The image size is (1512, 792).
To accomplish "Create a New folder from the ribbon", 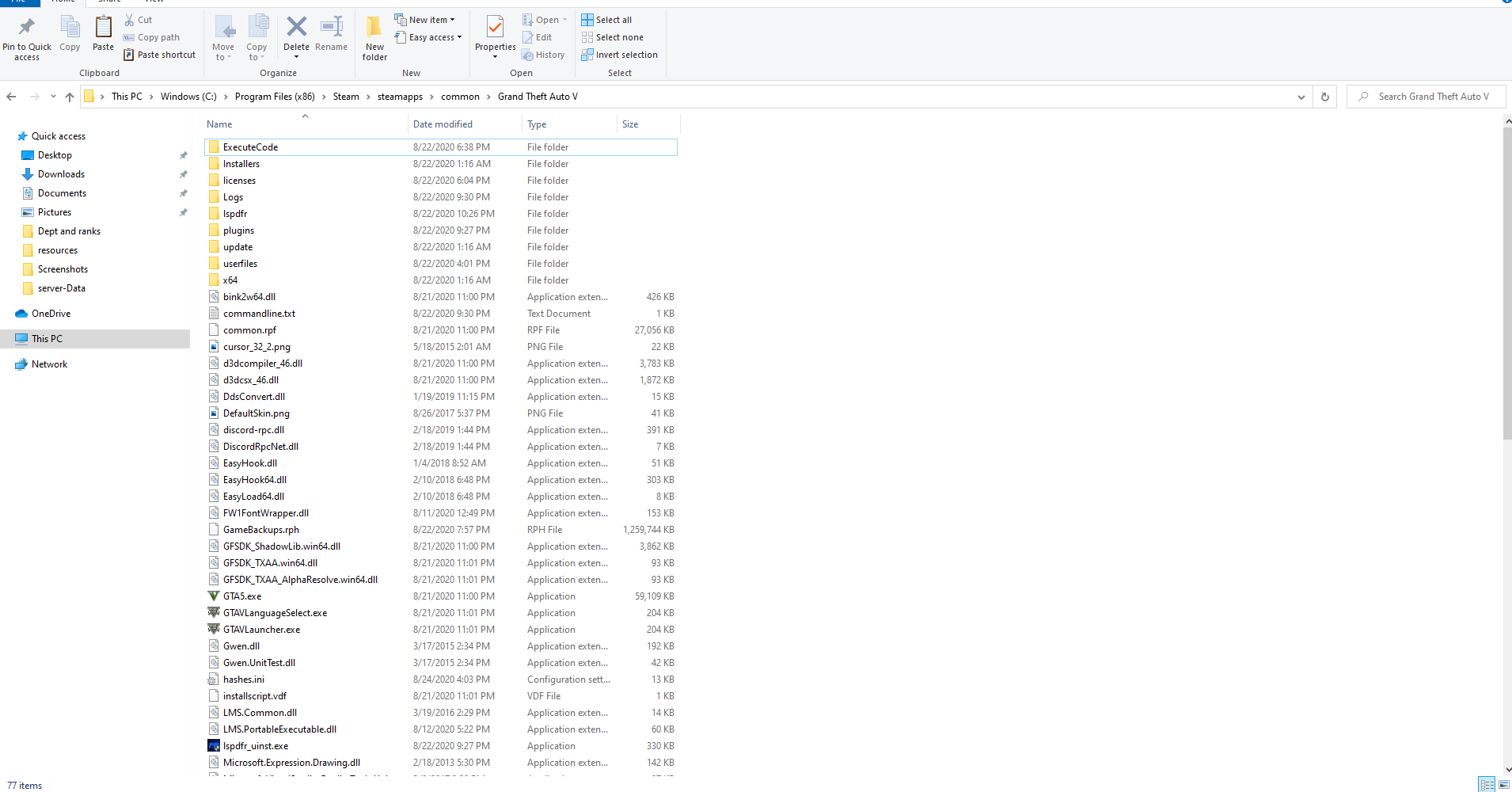I will click(x=374, y=37).
